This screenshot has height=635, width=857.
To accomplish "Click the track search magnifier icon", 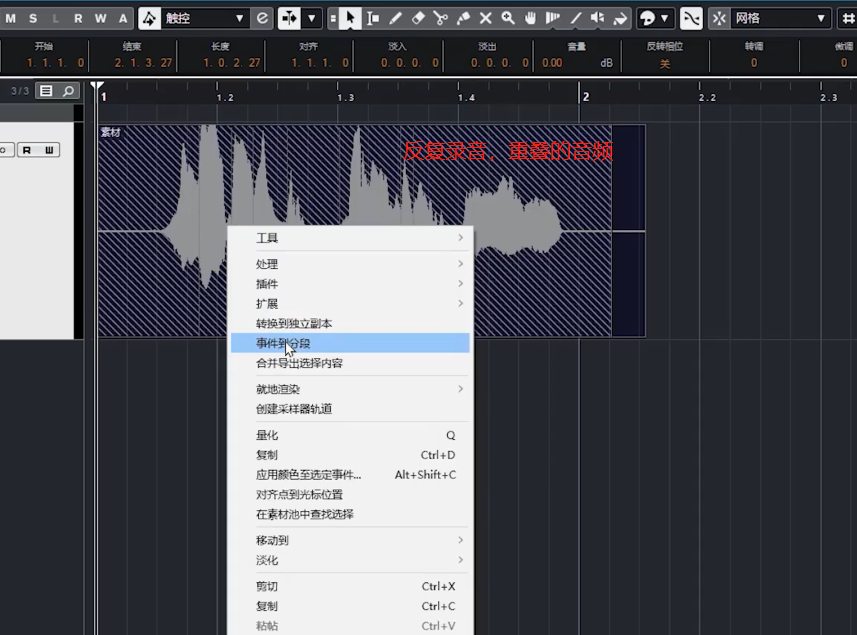I will [68, 91].
